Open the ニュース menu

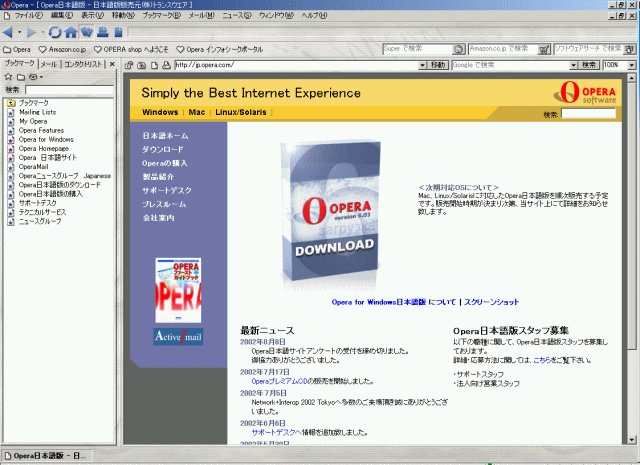click(237, 16)
